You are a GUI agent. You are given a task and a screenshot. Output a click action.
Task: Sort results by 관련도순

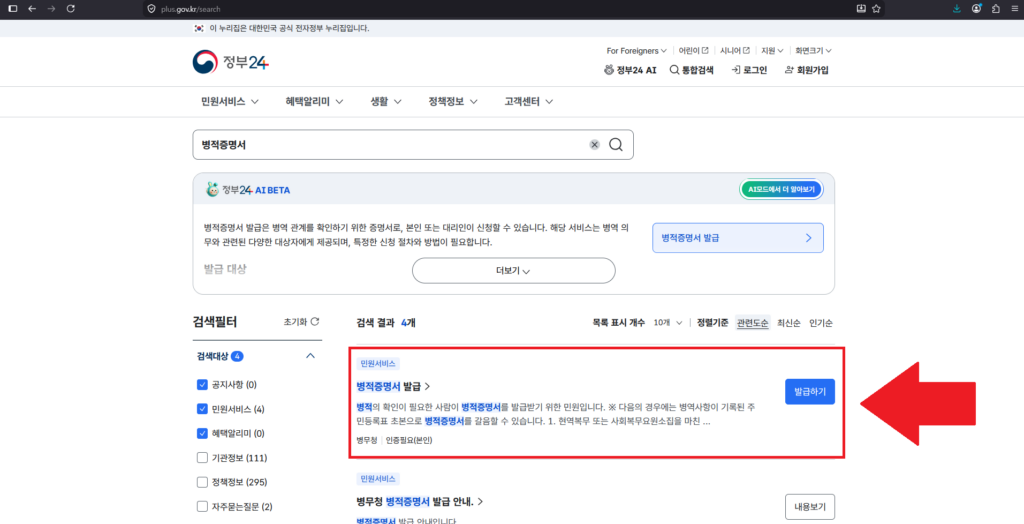pyautogui.click(x=752, y=323)
